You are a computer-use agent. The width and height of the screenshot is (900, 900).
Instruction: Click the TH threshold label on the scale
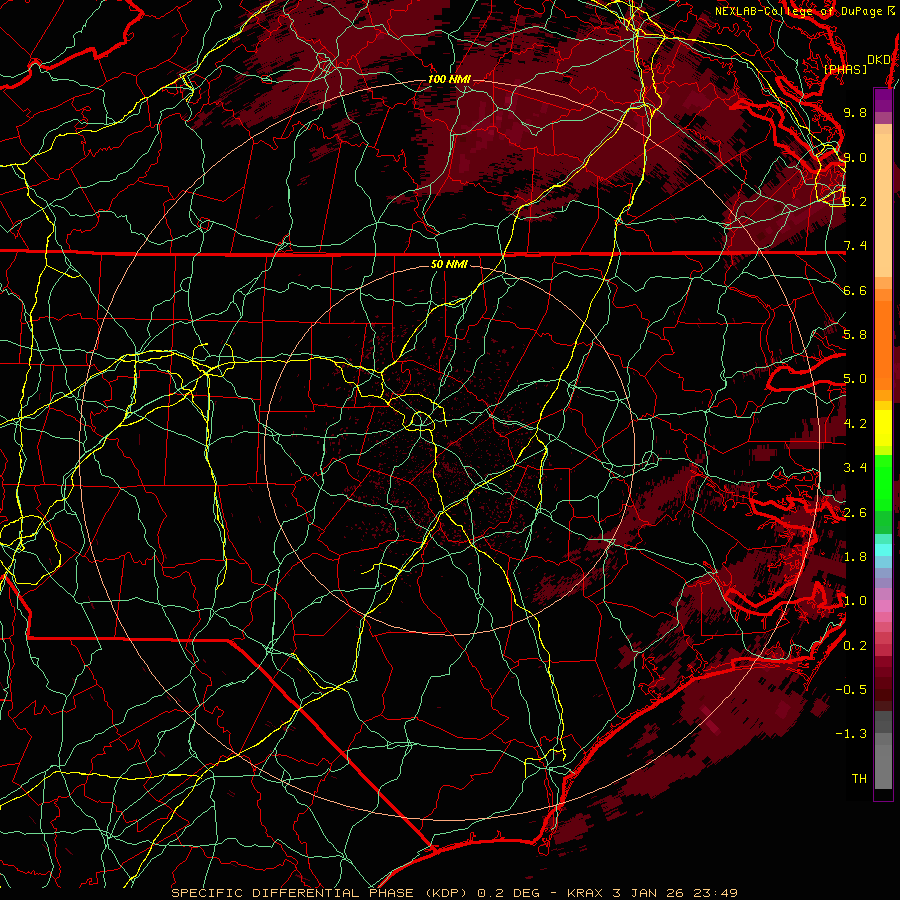pos(859,779)
